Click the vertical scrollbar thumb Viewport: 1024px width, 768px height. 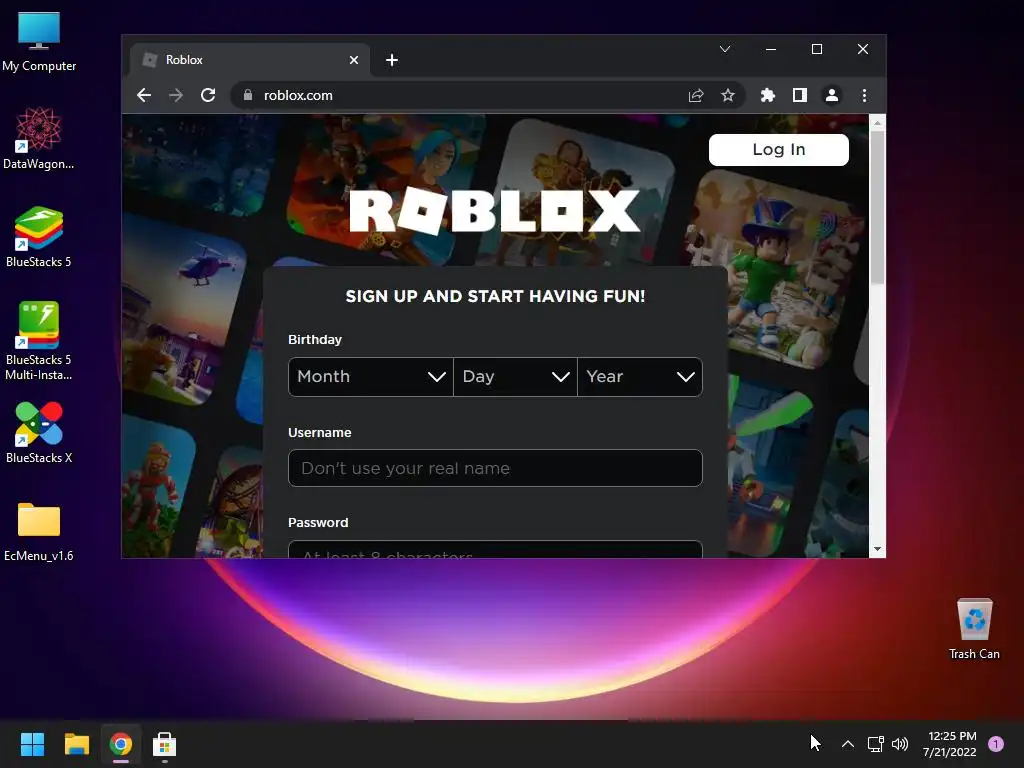[877, 207]
